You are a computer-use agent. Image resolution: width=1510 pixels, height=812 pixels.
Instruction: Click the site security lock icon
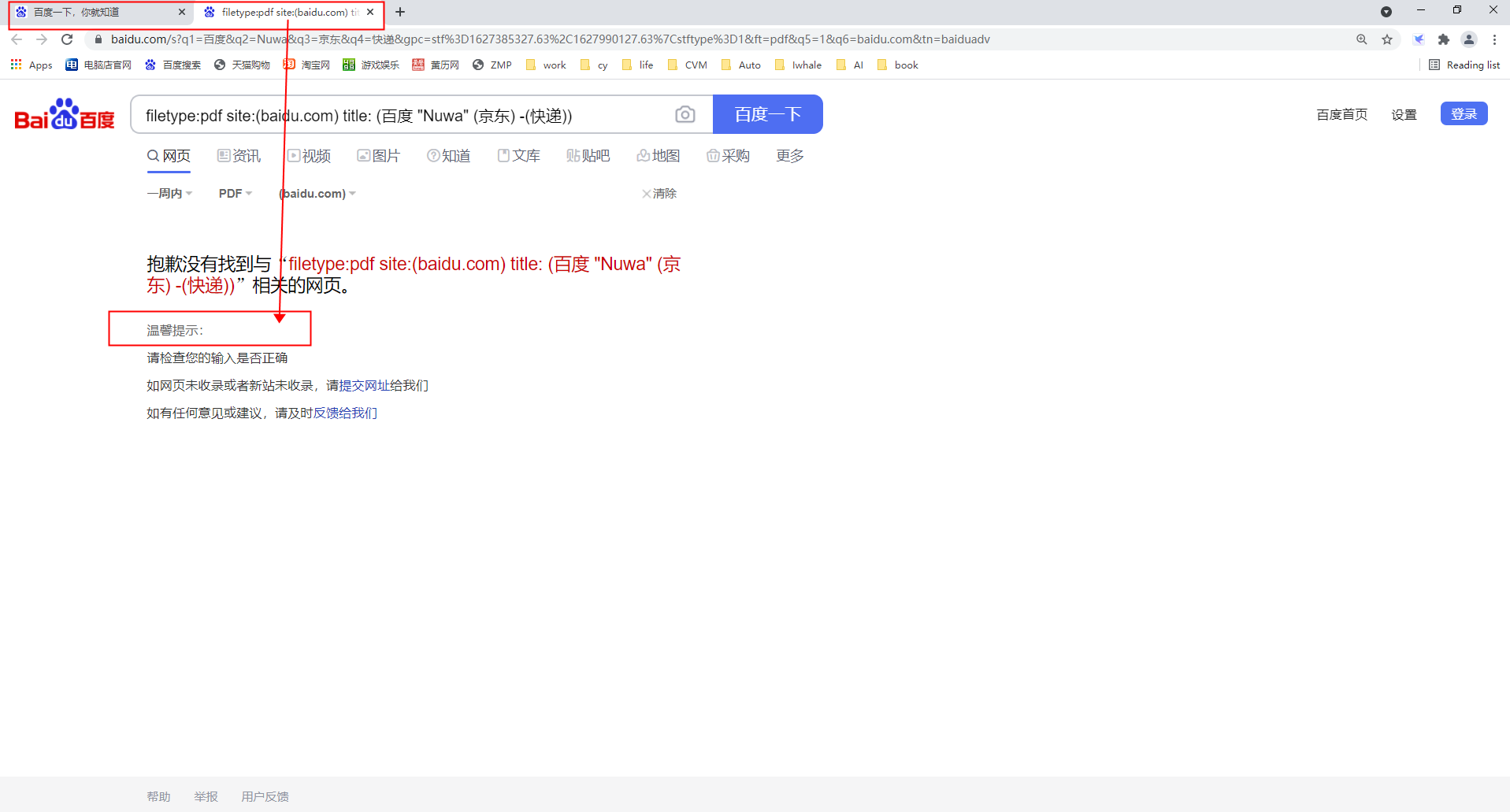(x=98, y=39)
